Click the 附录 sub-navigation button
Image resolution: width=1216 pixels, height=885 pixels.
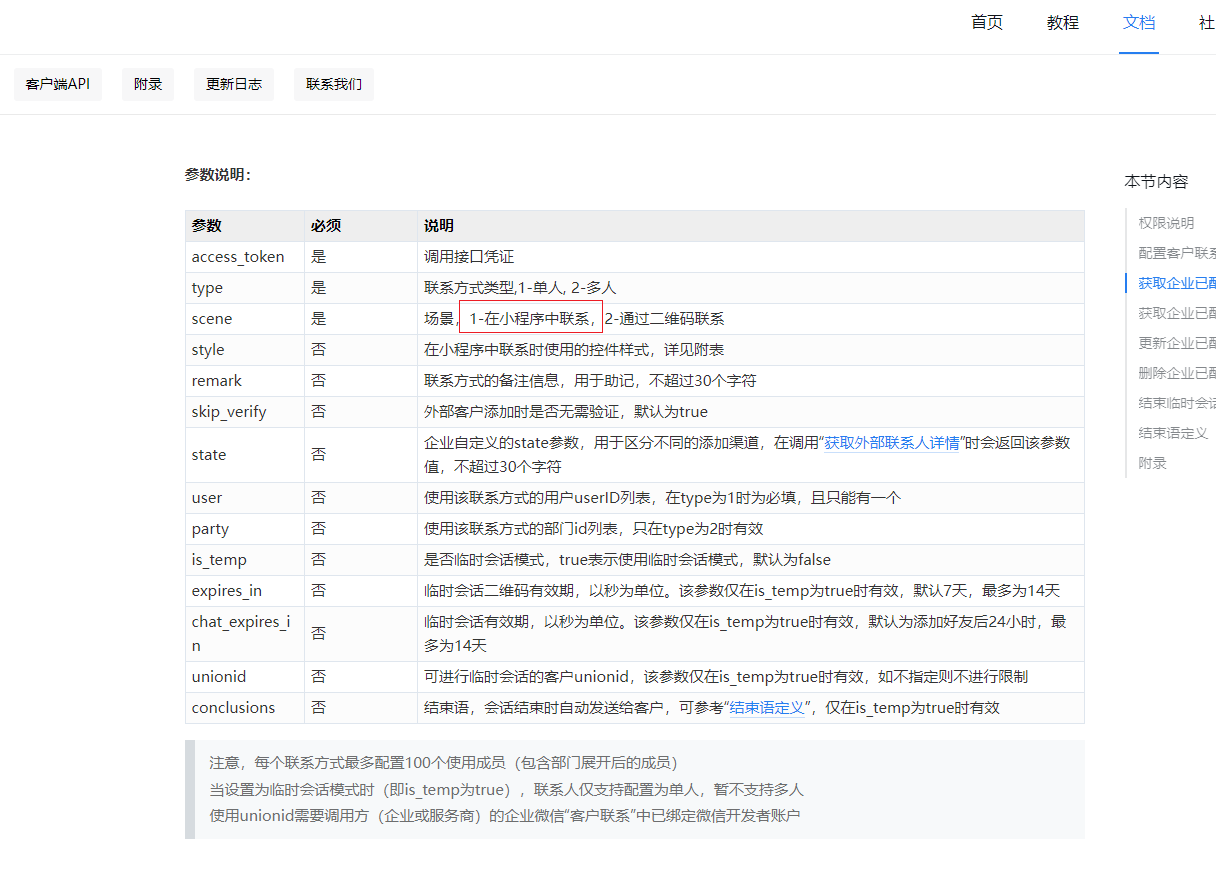pos(148,84)
